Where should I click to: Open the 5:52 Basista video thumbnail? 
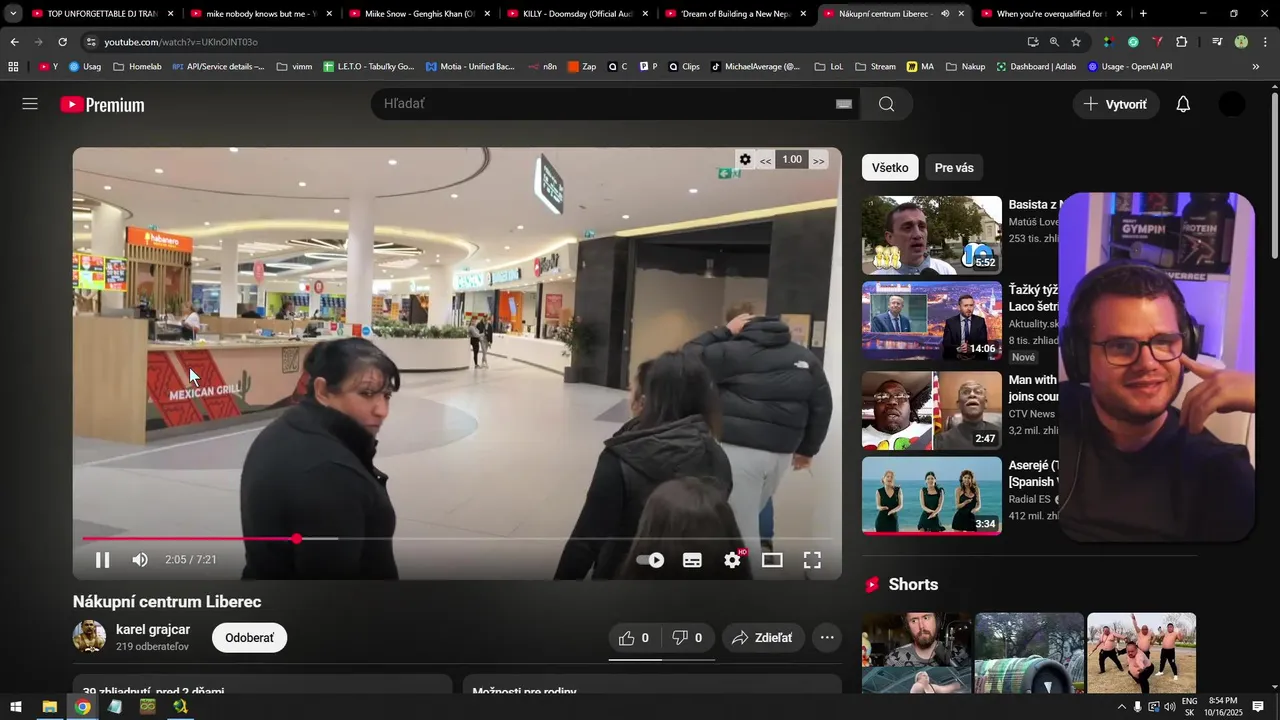coord(932,235)
